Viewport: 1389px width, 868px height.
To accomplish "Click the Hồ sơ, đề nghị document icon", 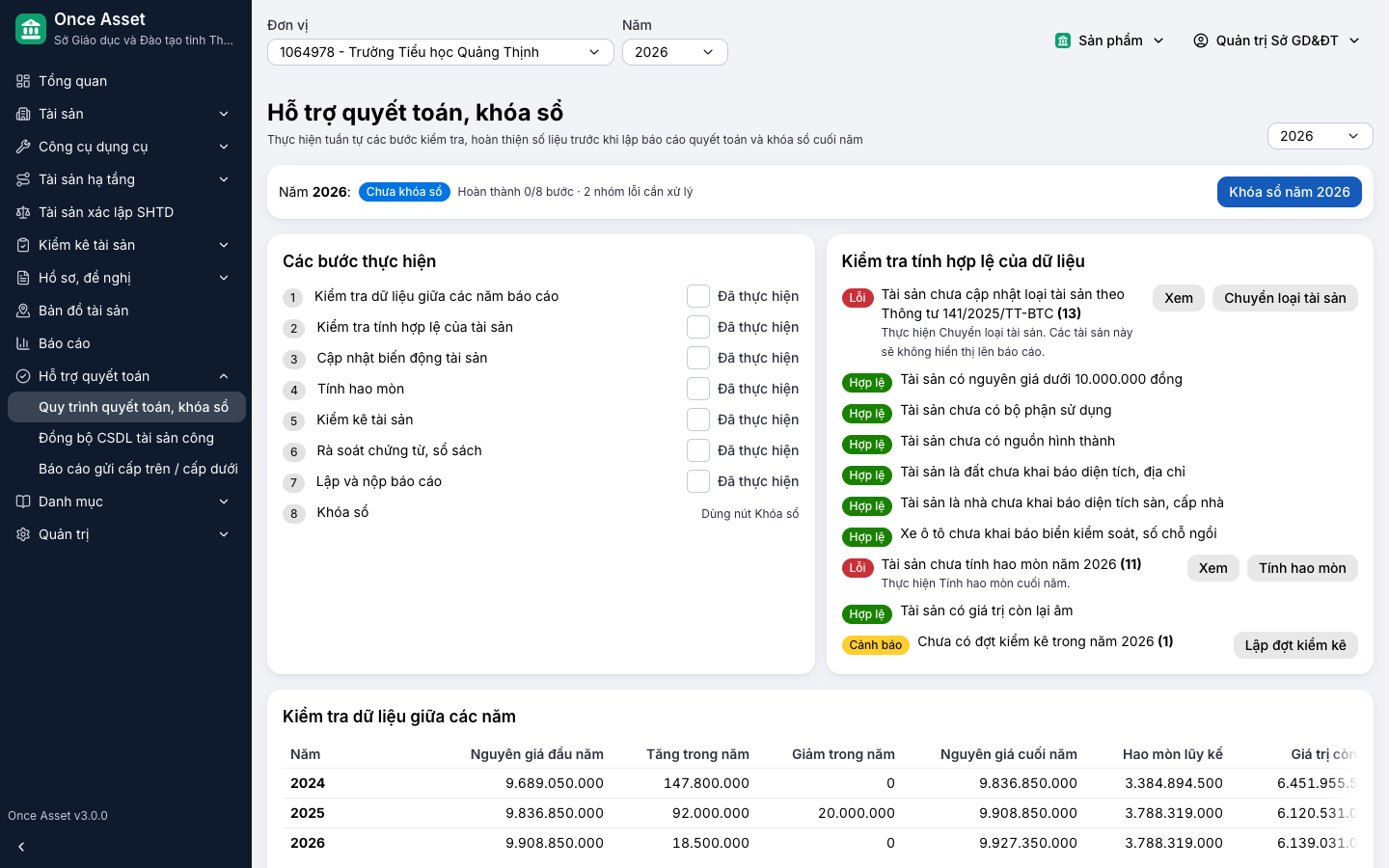I will pyautogui.click(x=23, y=278).
